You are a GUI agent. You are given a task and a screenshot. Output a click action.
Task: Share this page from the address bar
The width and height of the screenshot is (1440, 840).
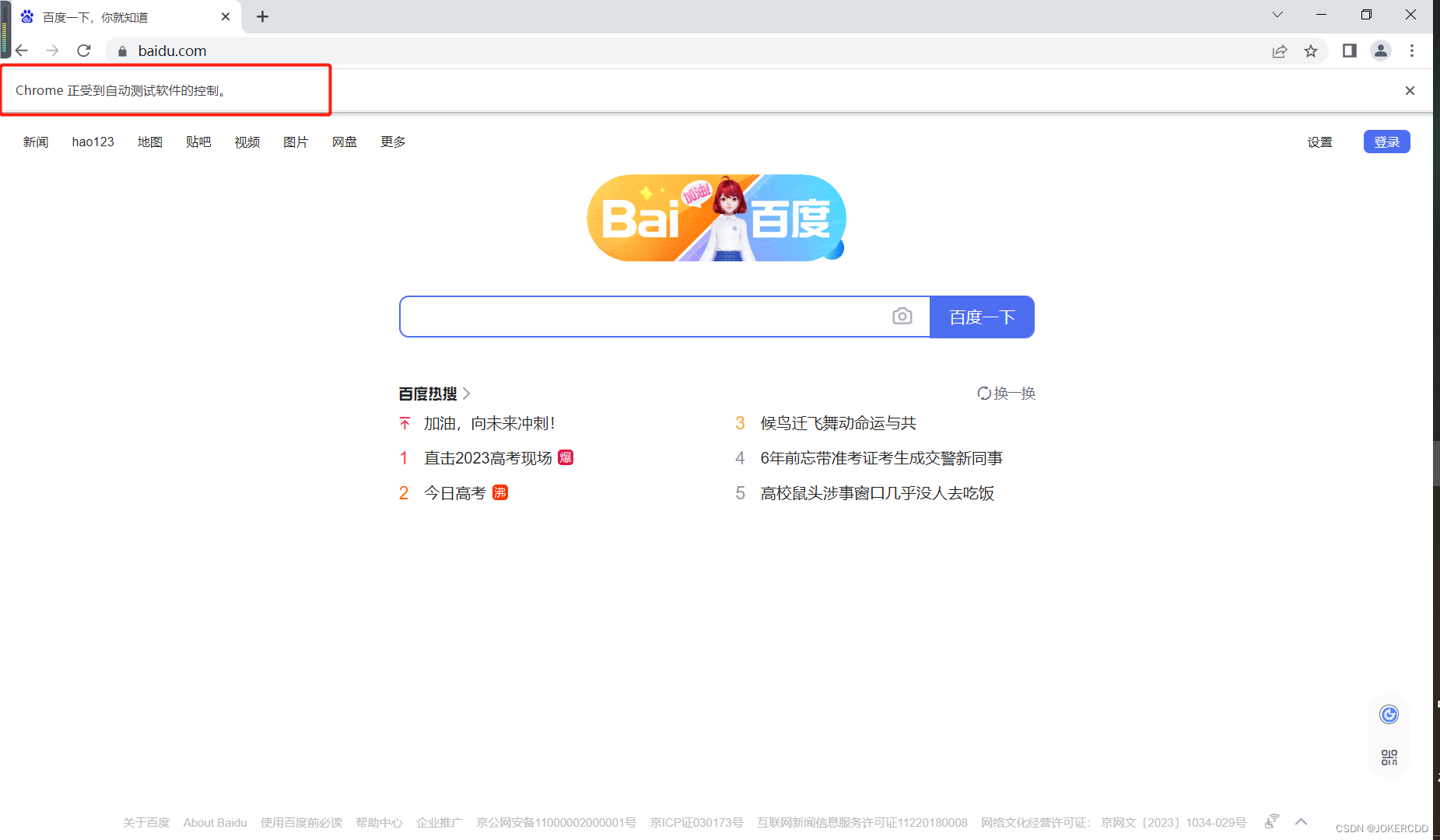(1280, 51)
